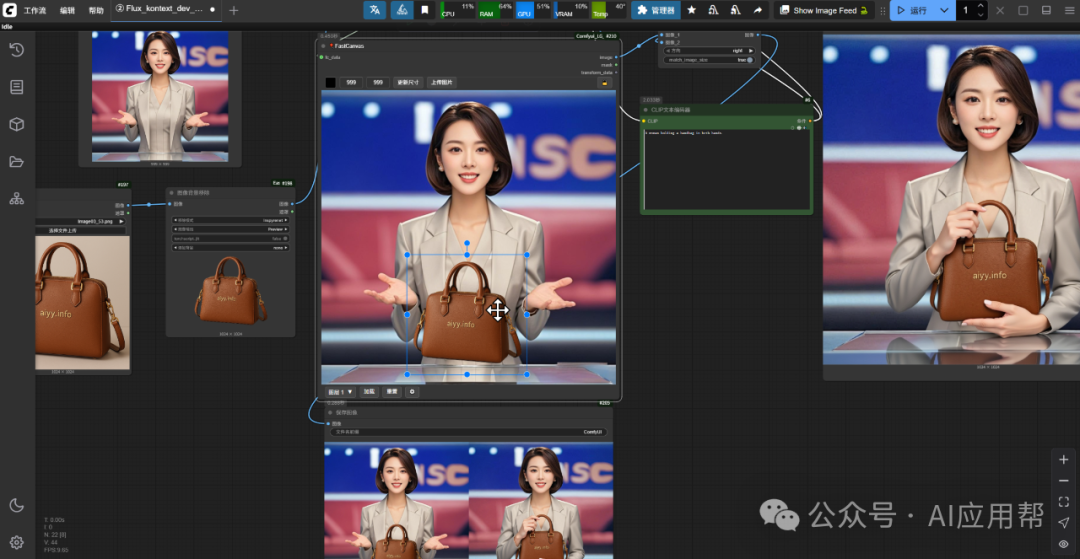Open the 图层 1 layer dropdown
Image resolution: width=1080 pixels, height=559 pixels.
[340, 392]
